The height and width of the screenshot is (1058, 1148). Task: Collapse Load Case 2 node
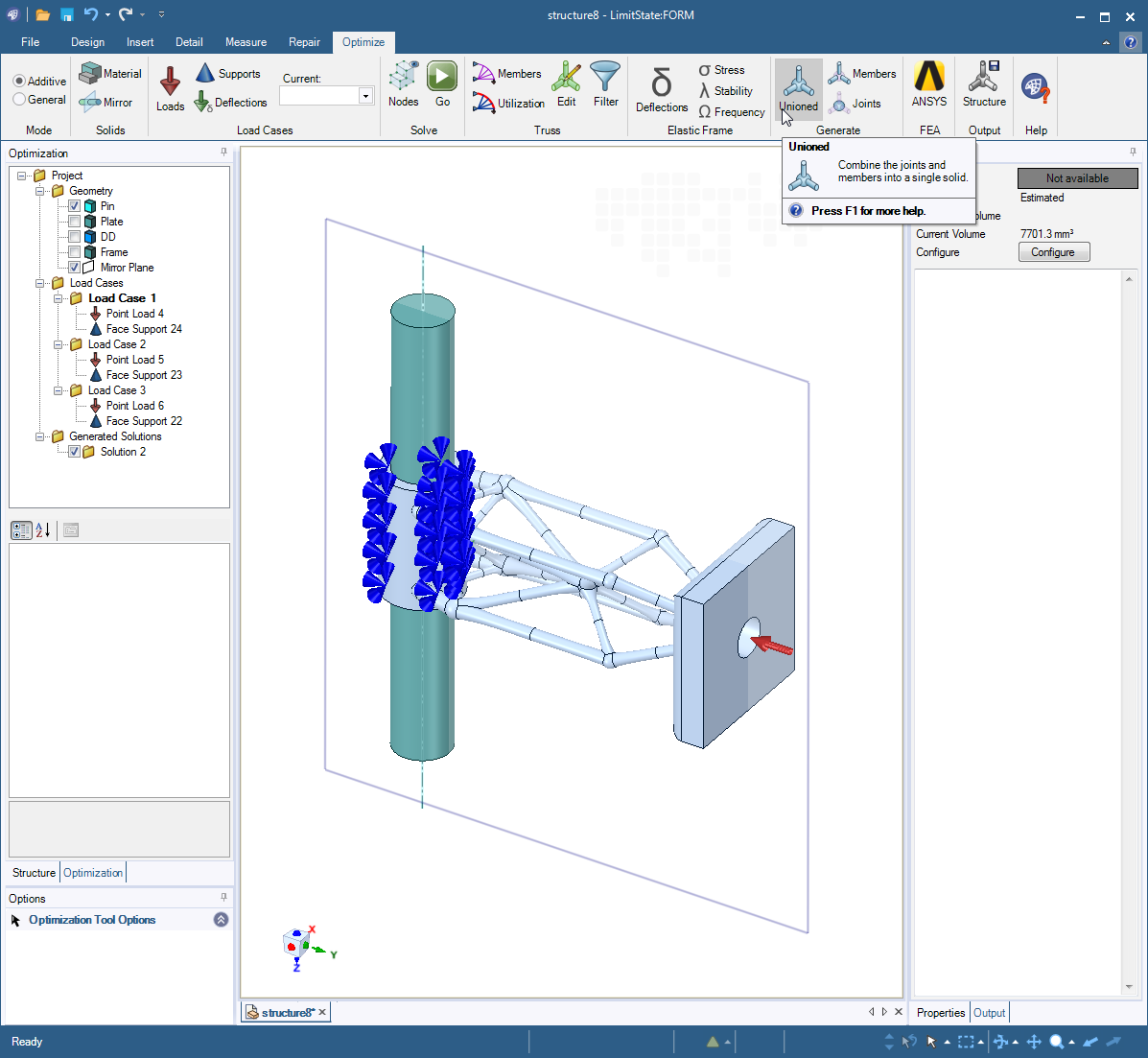(58, 345)
